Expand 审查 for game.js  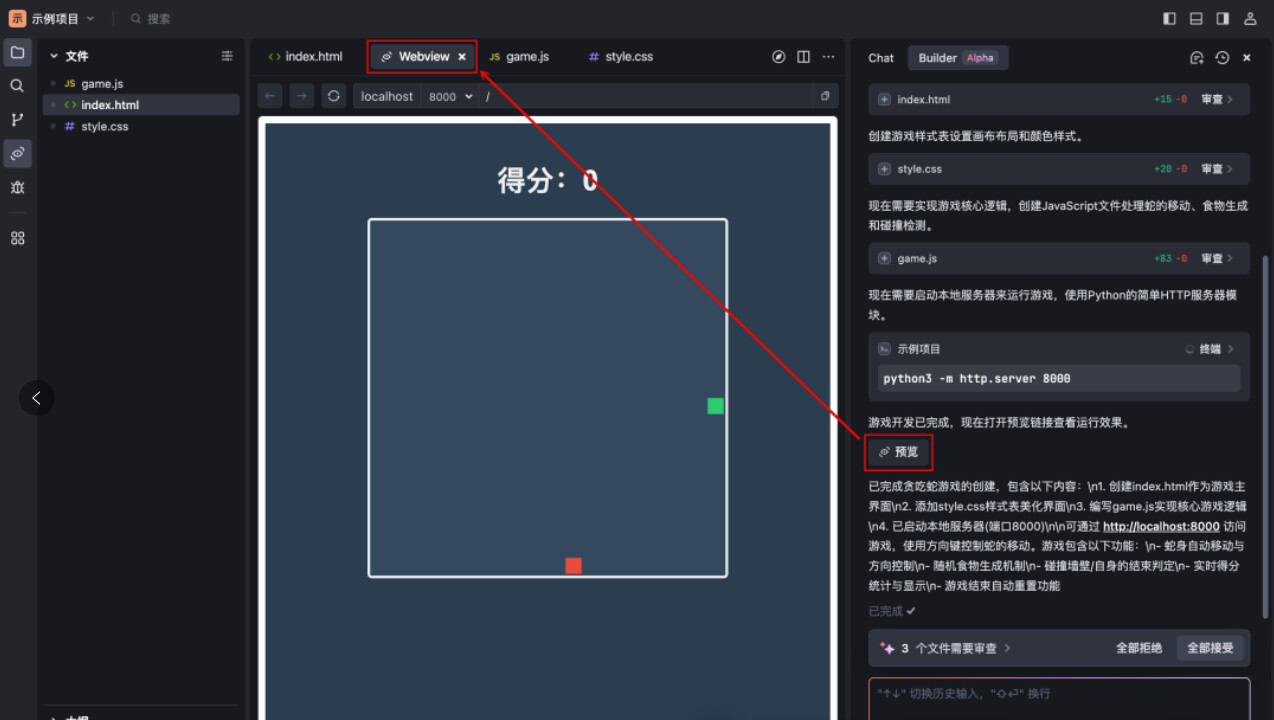(1217, 258)
